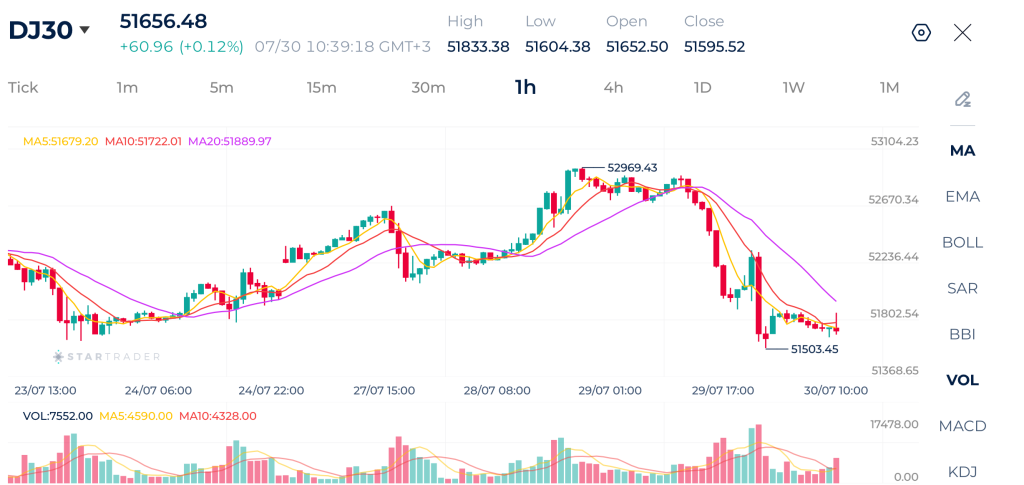Screen dimensions: 1024x485
Task: Turn on the SAR indicator
Action: tap(963, 288)
